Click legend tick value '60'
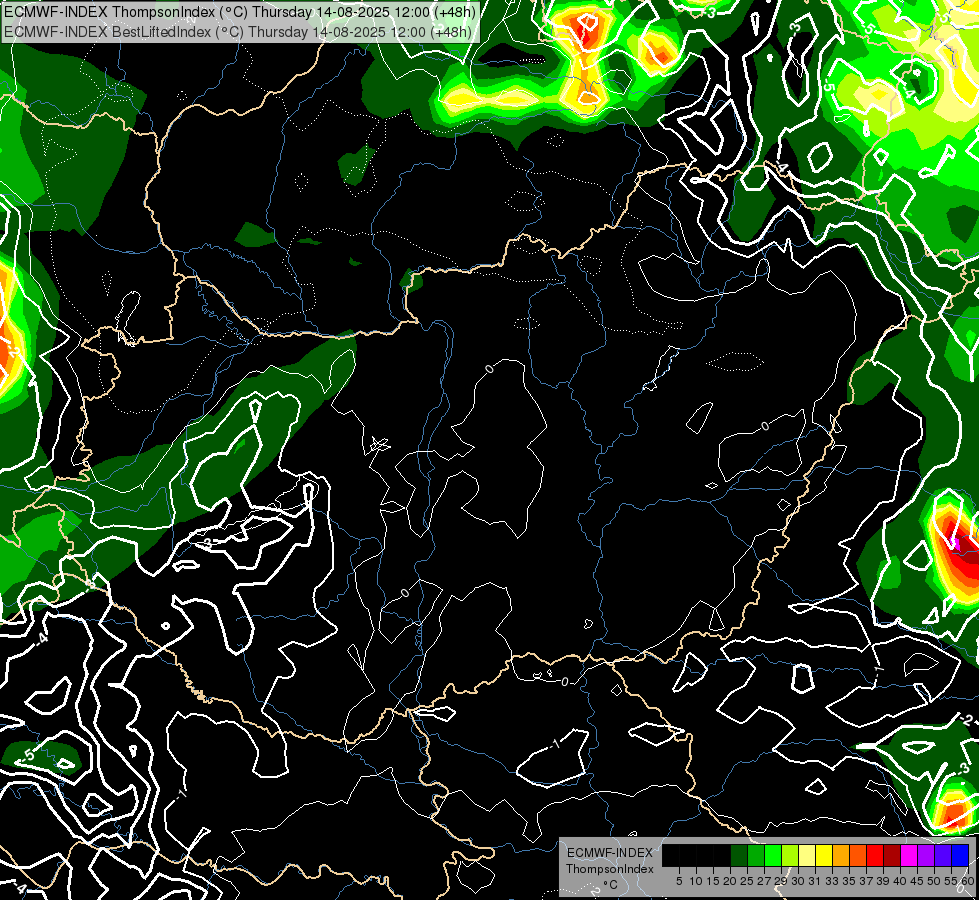Screen dimensions: 979x900 pos(967,881)
